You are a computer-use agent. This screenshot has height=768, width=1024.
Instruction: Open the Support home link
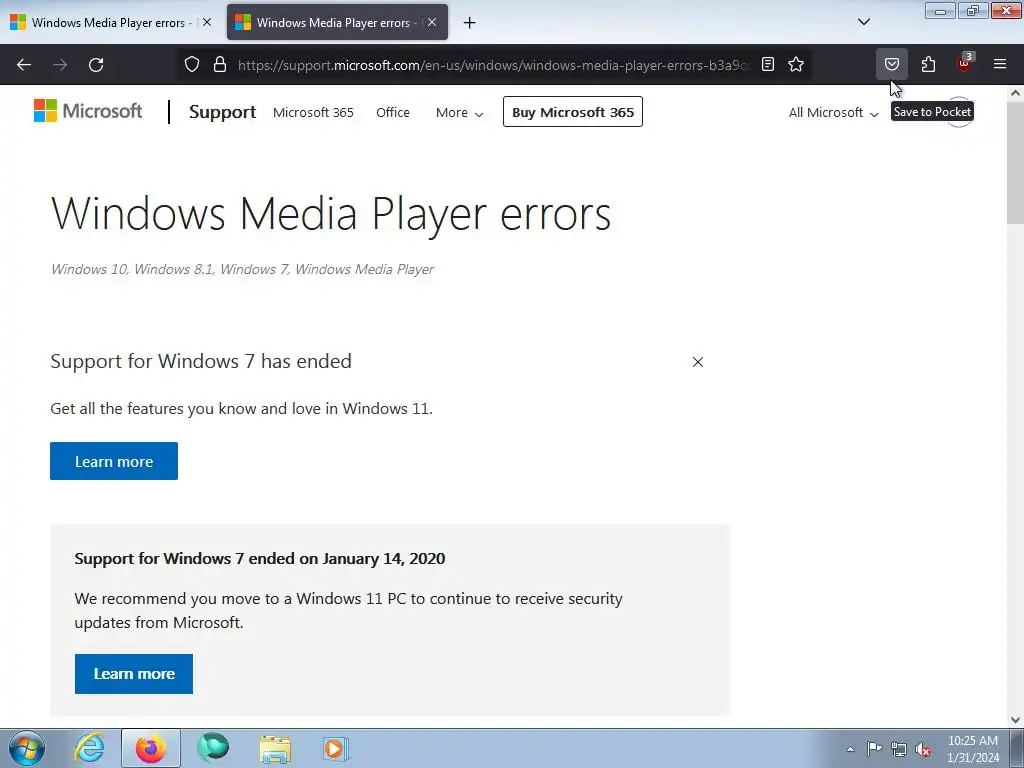coord(222,112)
